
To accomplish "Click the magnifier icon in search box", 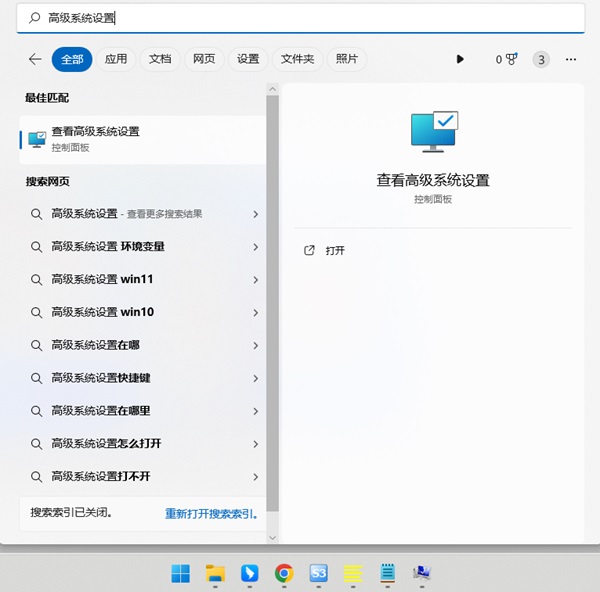I will click(x=34, y=18).
